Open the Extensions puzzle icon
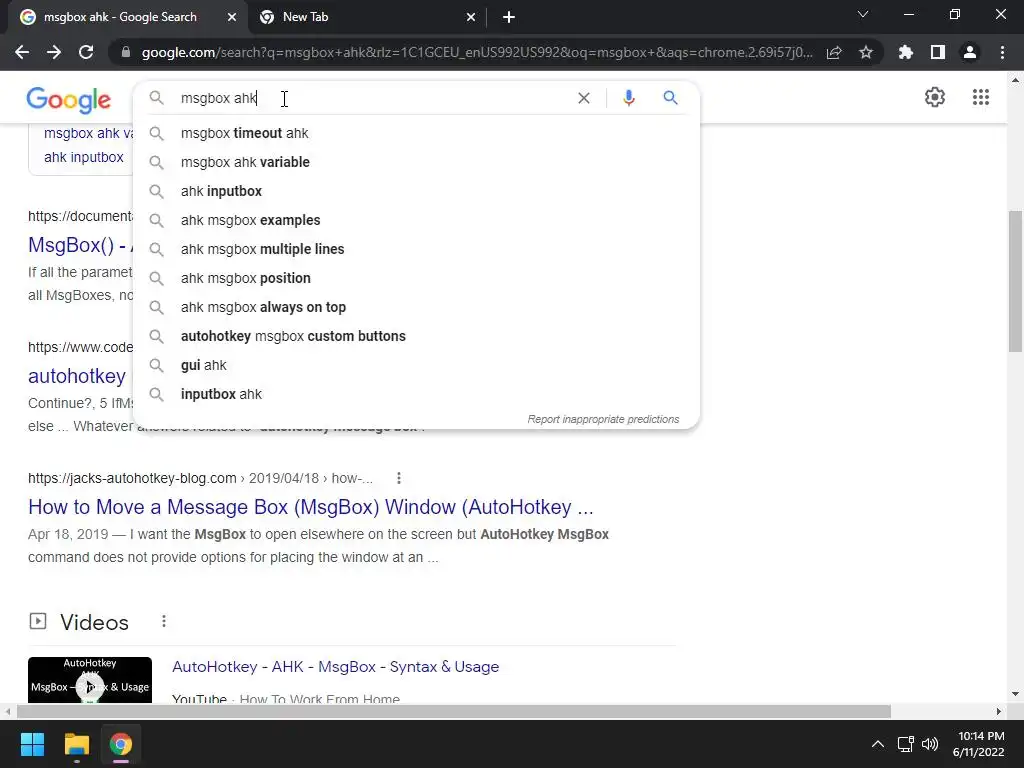Screen dimensions: 1024x768 pos(905,52)
